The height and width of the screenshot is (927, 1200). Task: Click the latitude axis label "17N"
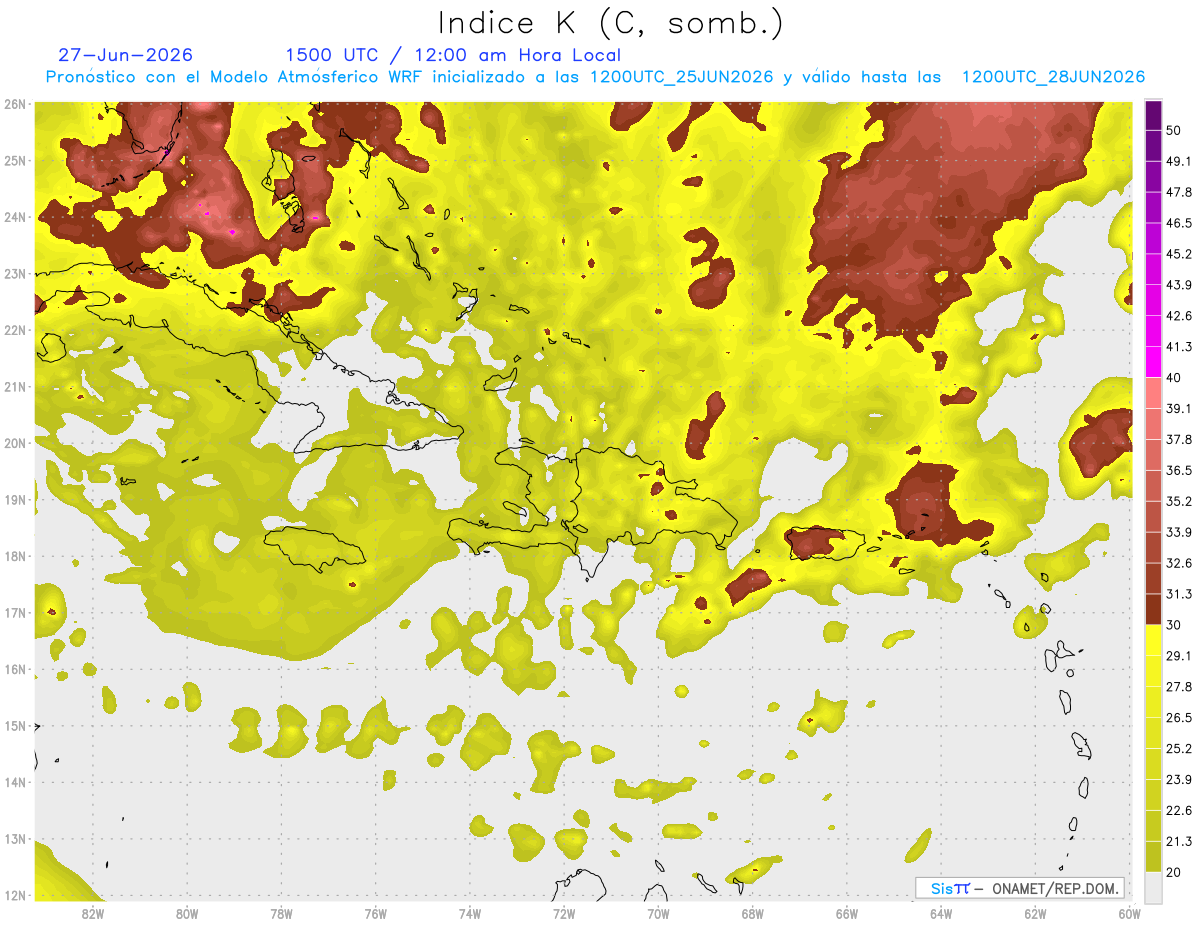[x=16, y=612]
